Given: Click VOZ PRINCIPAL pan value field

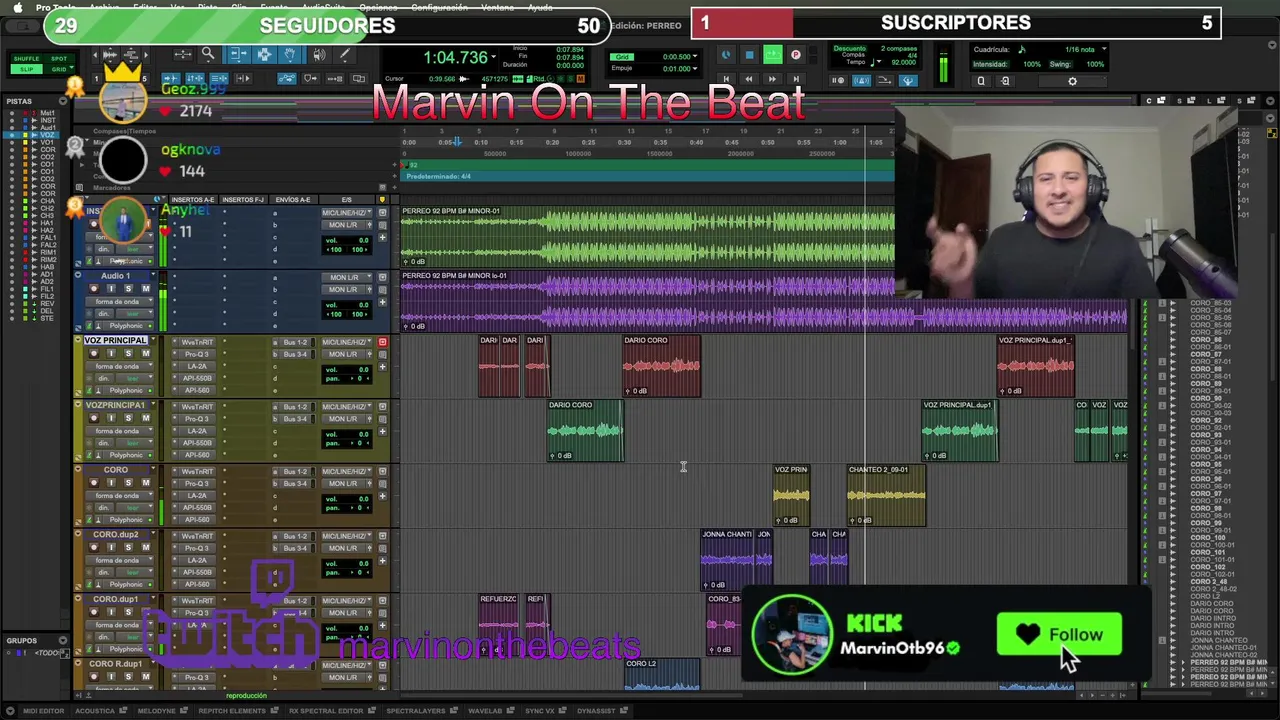Looking at the screenshot, I should point(358,378).
